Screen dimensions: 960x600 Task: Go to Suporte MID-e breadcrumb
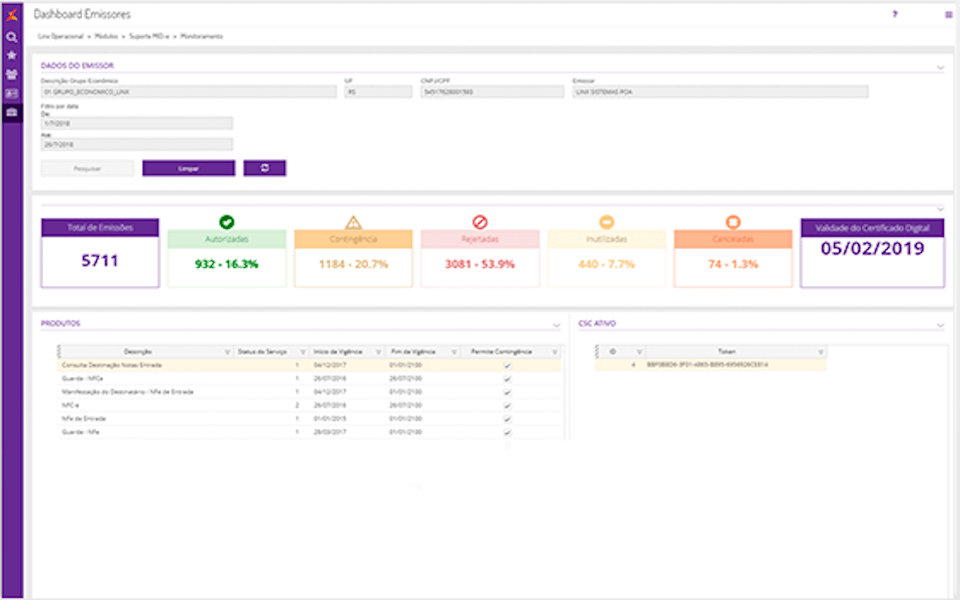coord(149,37)
